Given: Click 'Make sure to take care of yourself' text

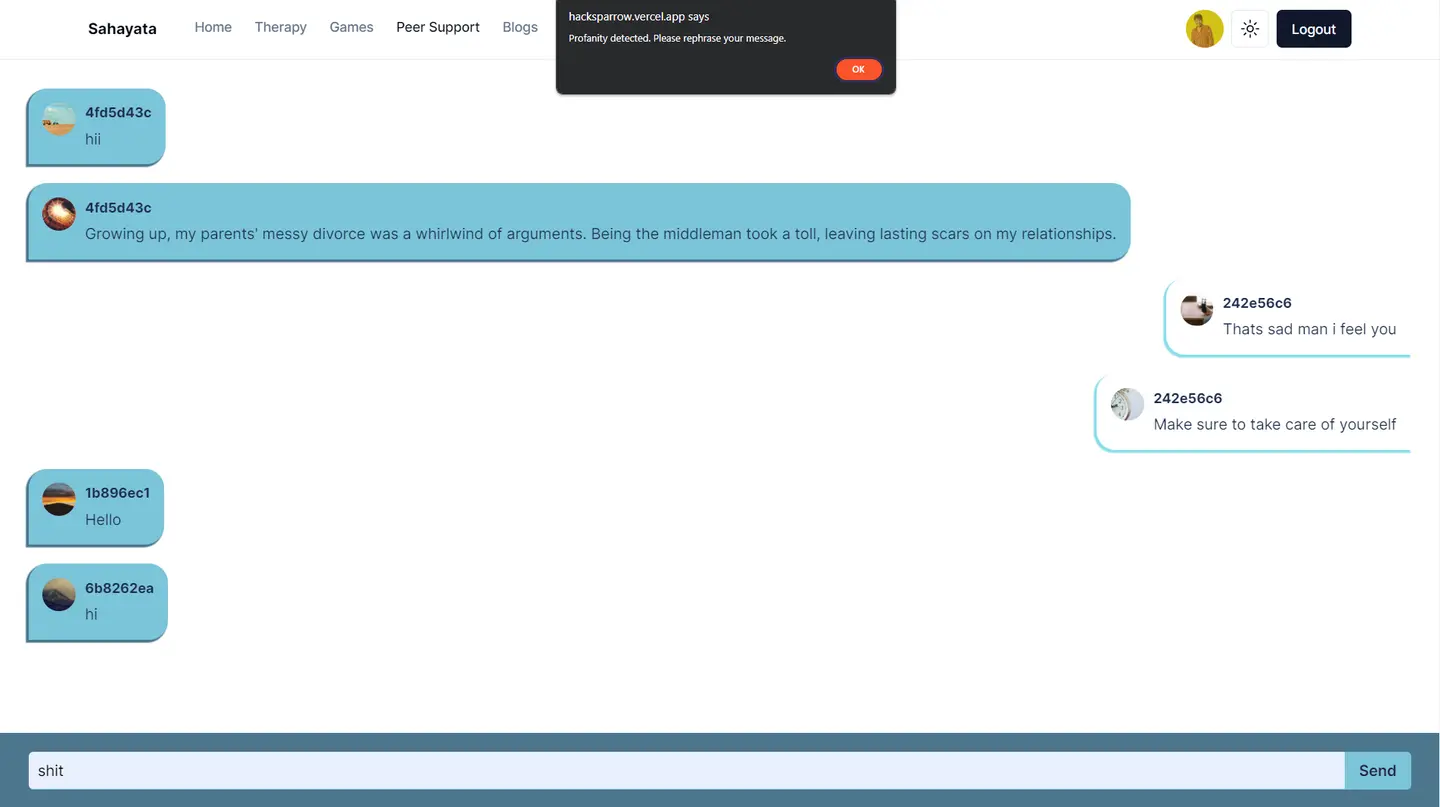Looking at the screenshot, I should pyautogui.click(x=1274, y=424).
